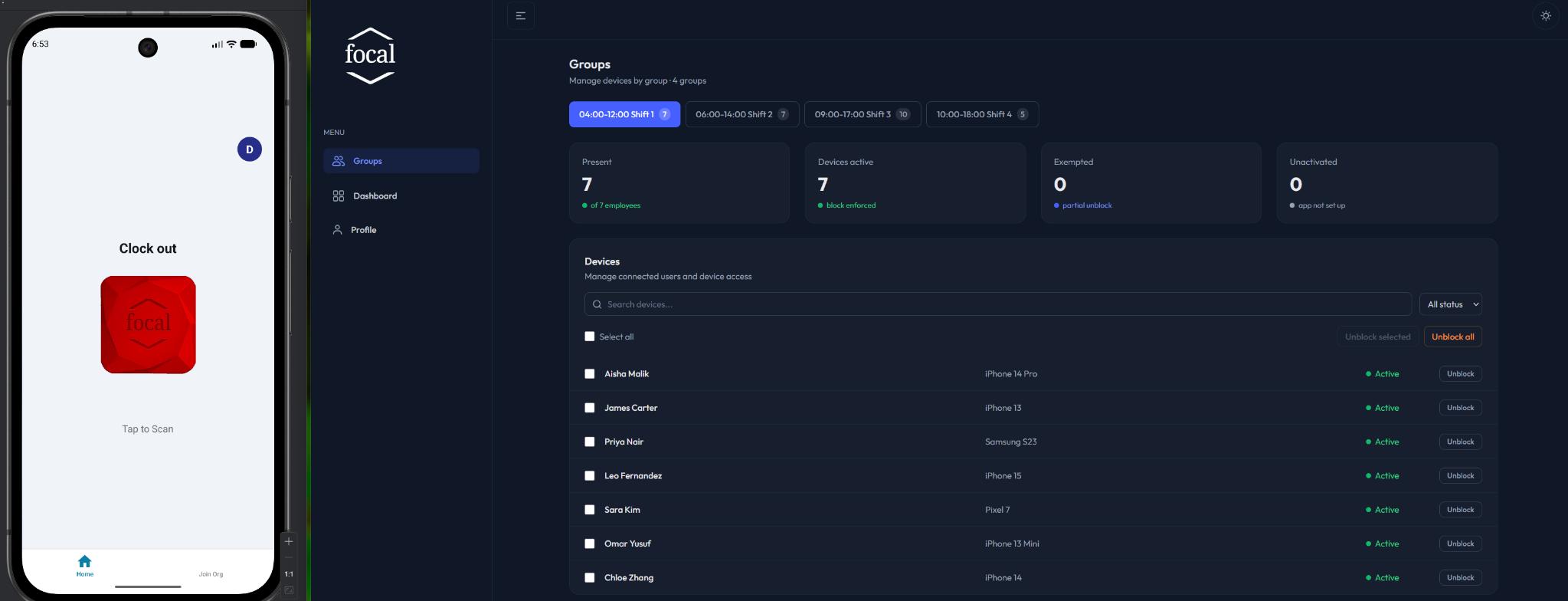The height and width of the screenshot is (601, 1568).
Task: Click the partial unblock label
Action: pos(1087,205)
